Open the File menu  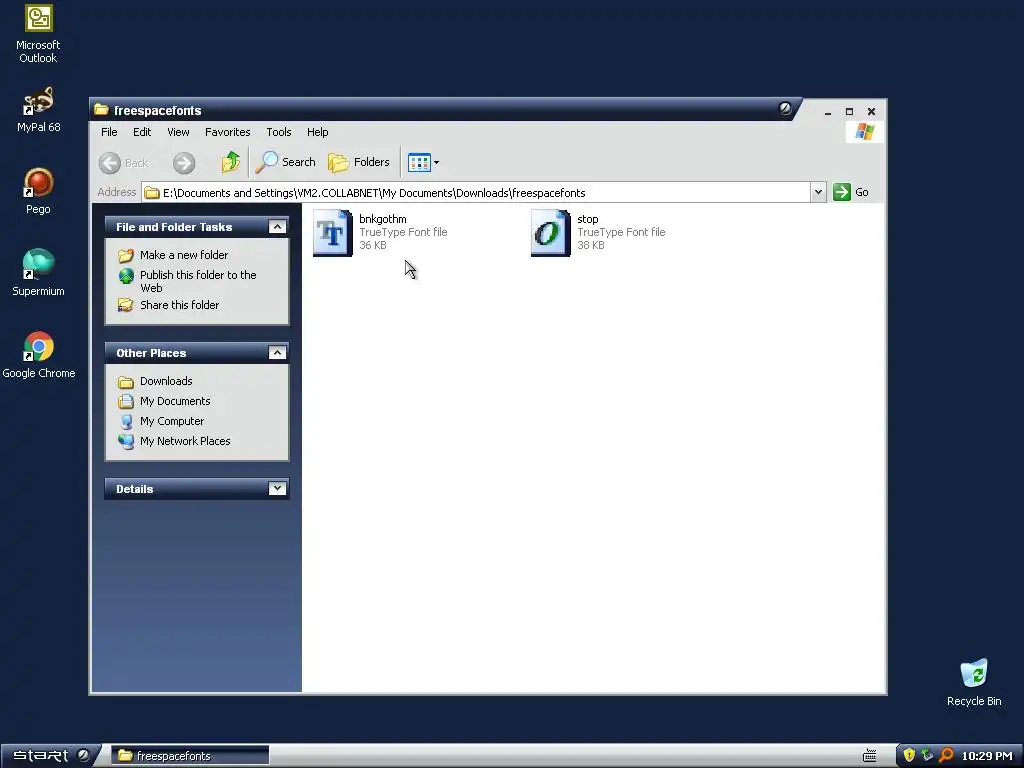point(109,132)
